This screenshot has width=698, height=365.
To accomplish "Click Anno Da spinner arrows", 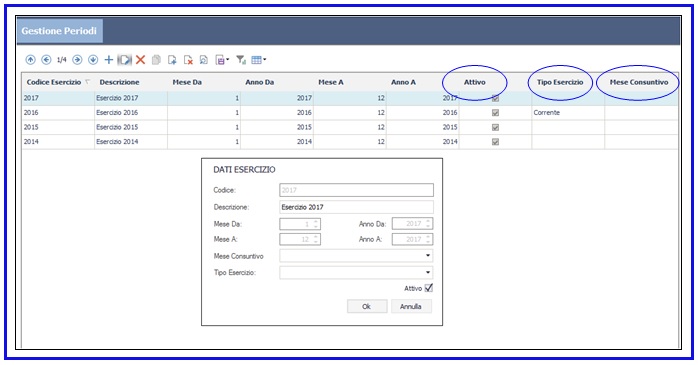I will (x=428, y=223).
